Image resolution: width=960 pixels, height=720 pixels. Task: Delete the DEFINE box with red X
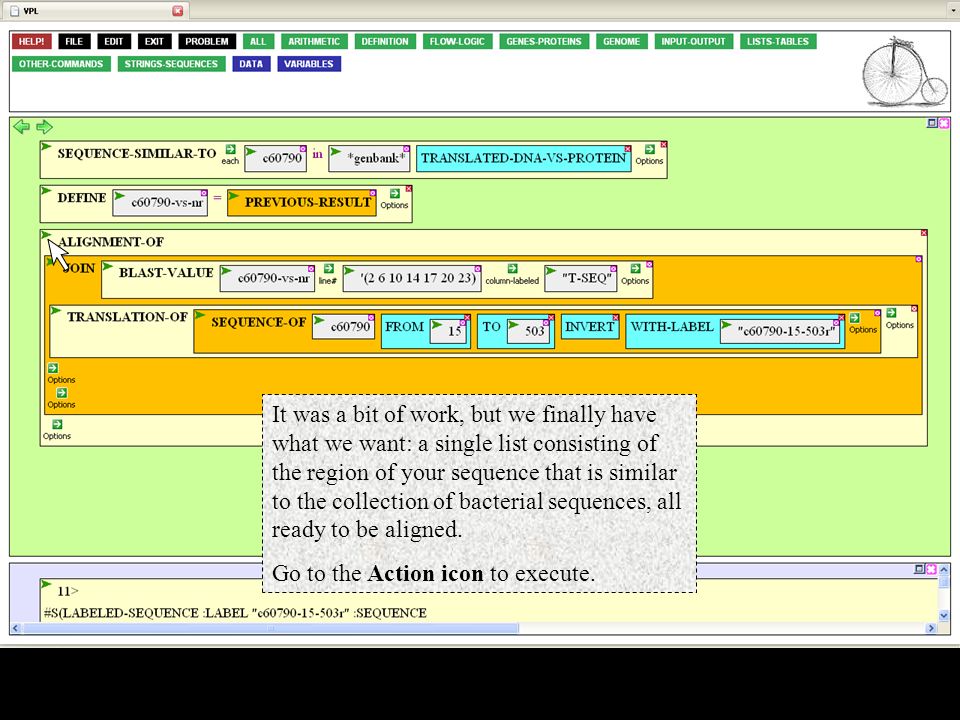tap(409, 189)
